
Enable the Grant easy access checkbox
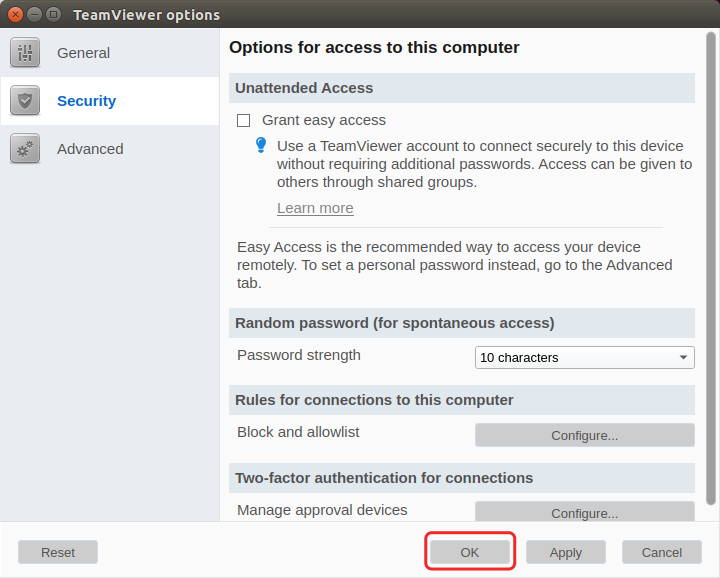243,120
